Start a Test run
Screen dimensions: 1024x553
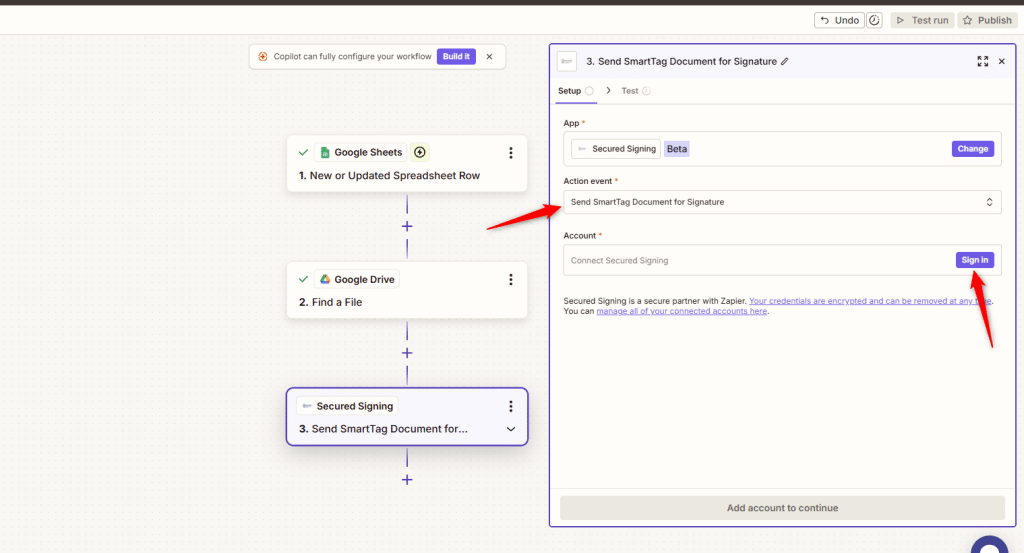(922, 20)
